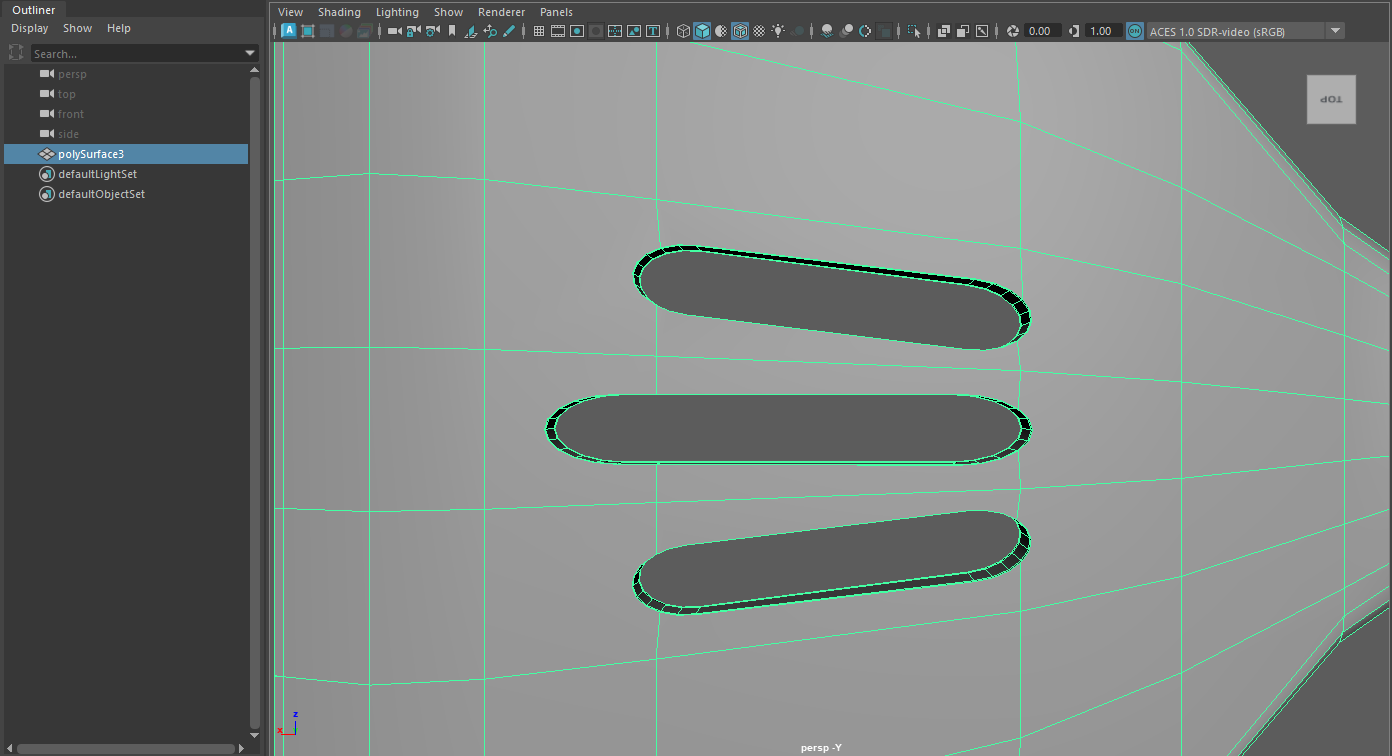The height and width of the screenshot is (756, 1392).
Task: Toggle the Gate mask icon
Action: [x=596, y=31]
